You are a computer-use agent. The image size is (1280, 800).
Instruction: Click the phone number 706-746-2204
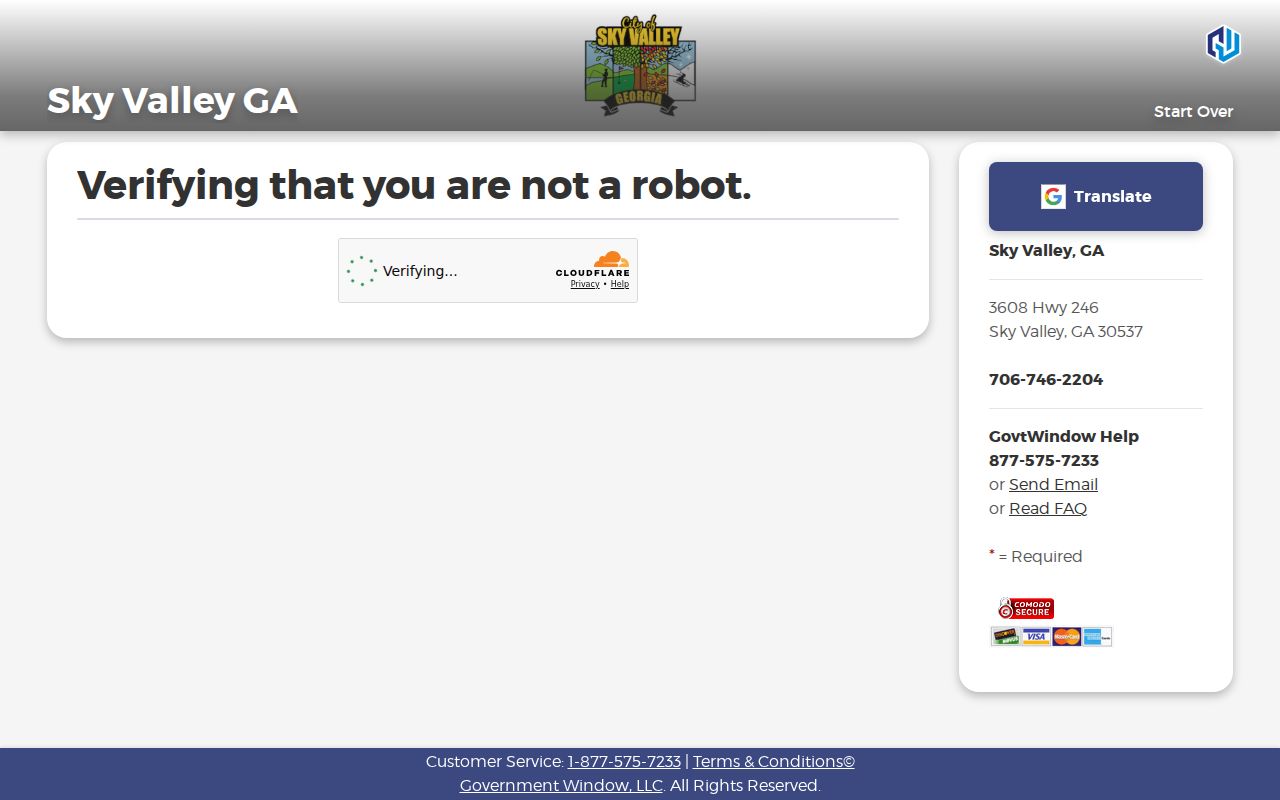coord(1046,380)
